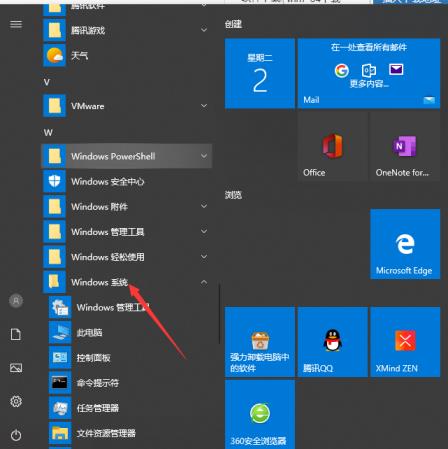Expand the Windows PowerShell folder

[127, 156]
